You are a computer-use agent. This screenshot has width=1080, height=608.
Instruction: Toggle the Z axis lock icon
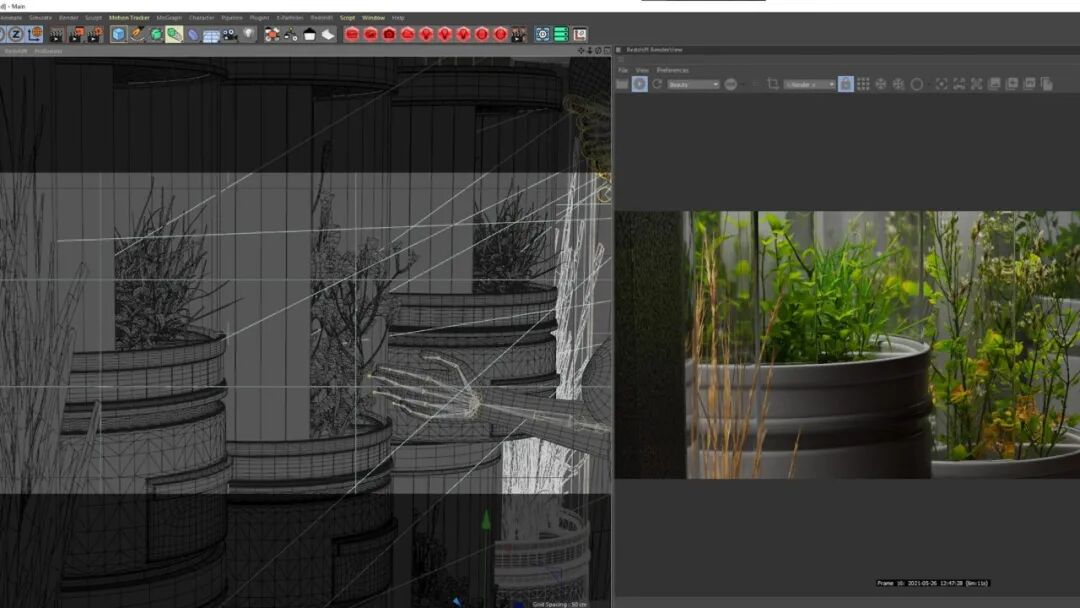pos(16,34)
